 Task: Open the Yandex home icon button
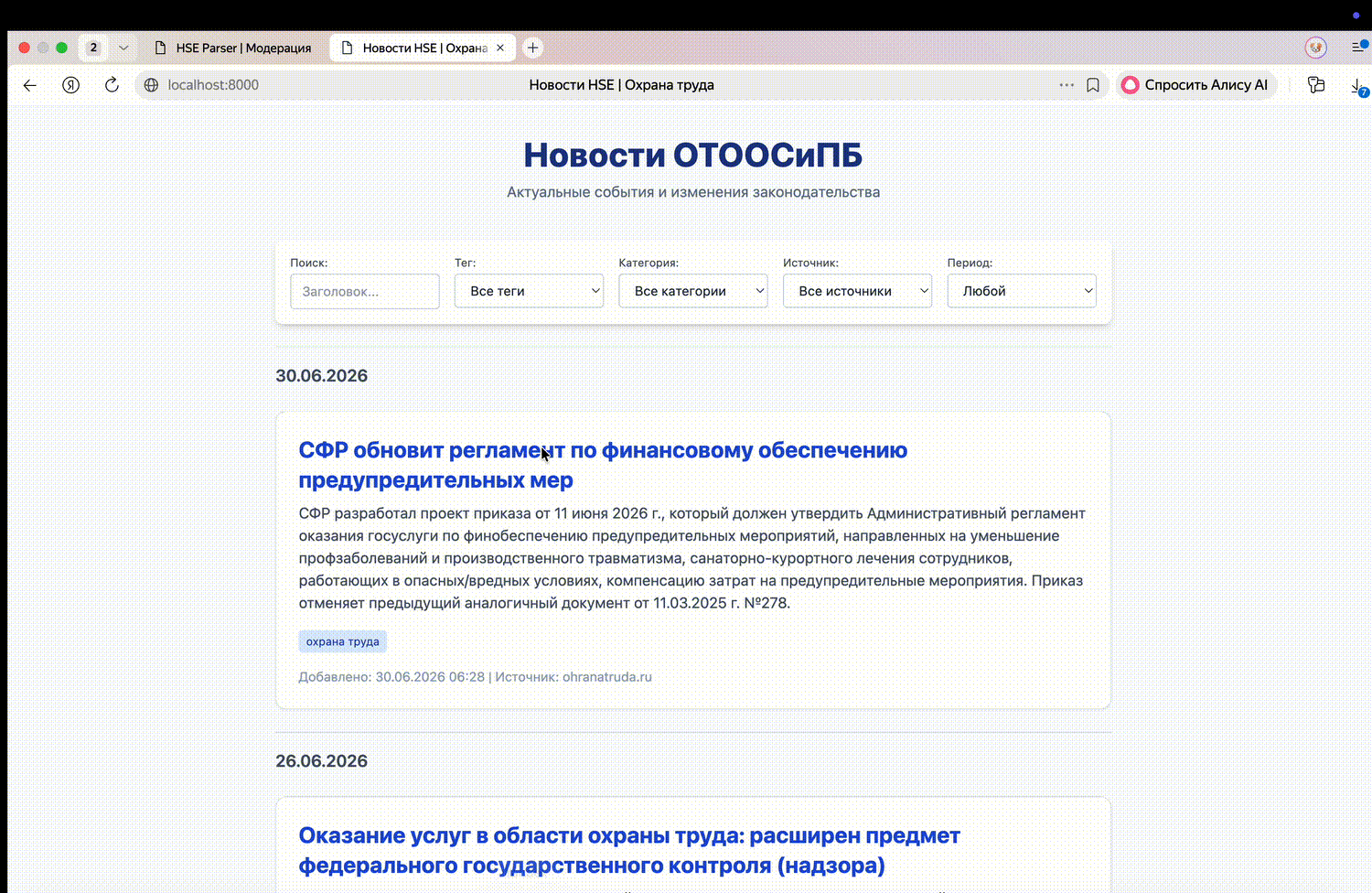pyautogui.click(x=70, y=85)
